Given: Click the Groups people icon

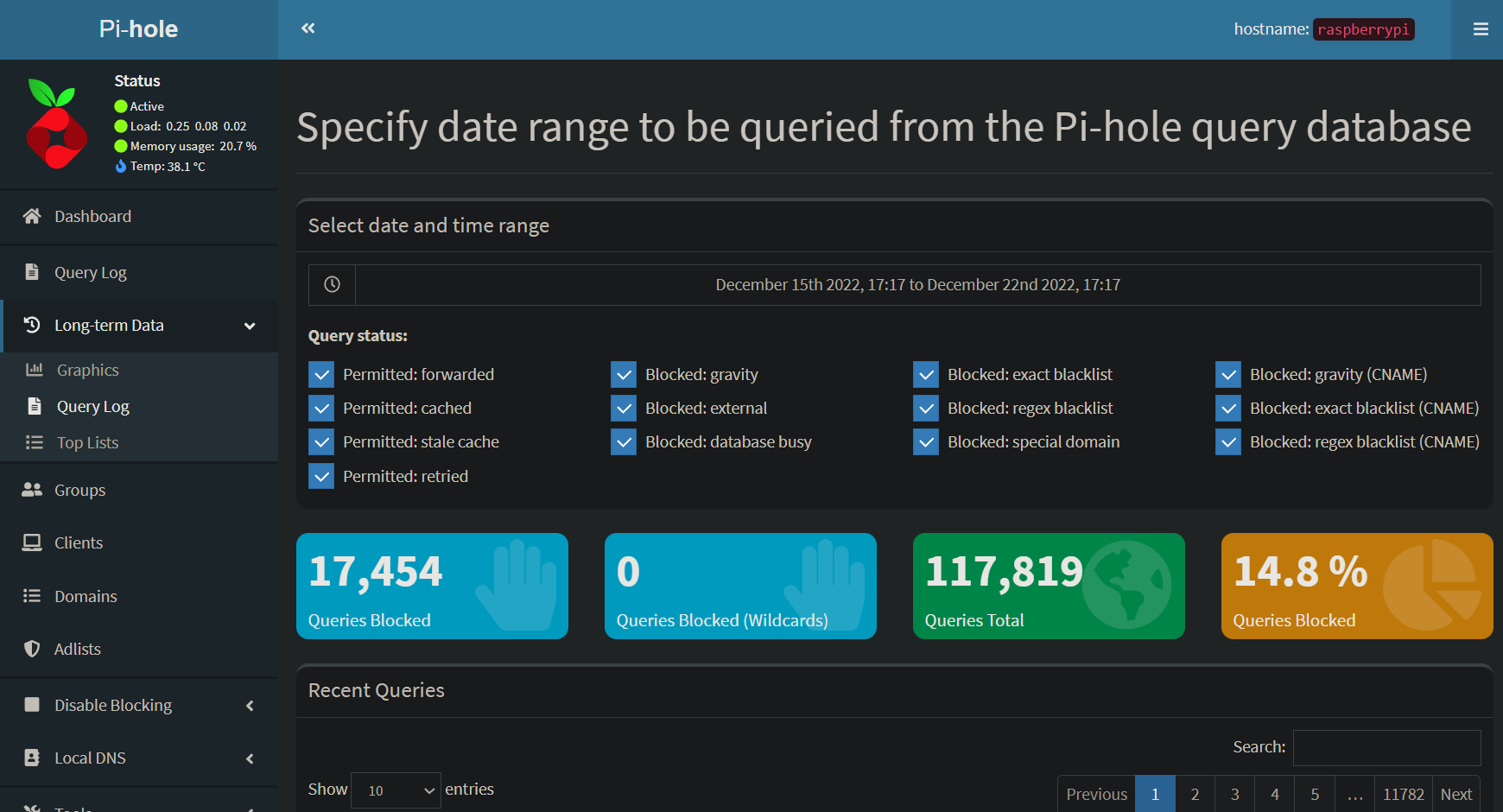Looking at the screenshot, I should pyautogui.click(x=32, y=490).
